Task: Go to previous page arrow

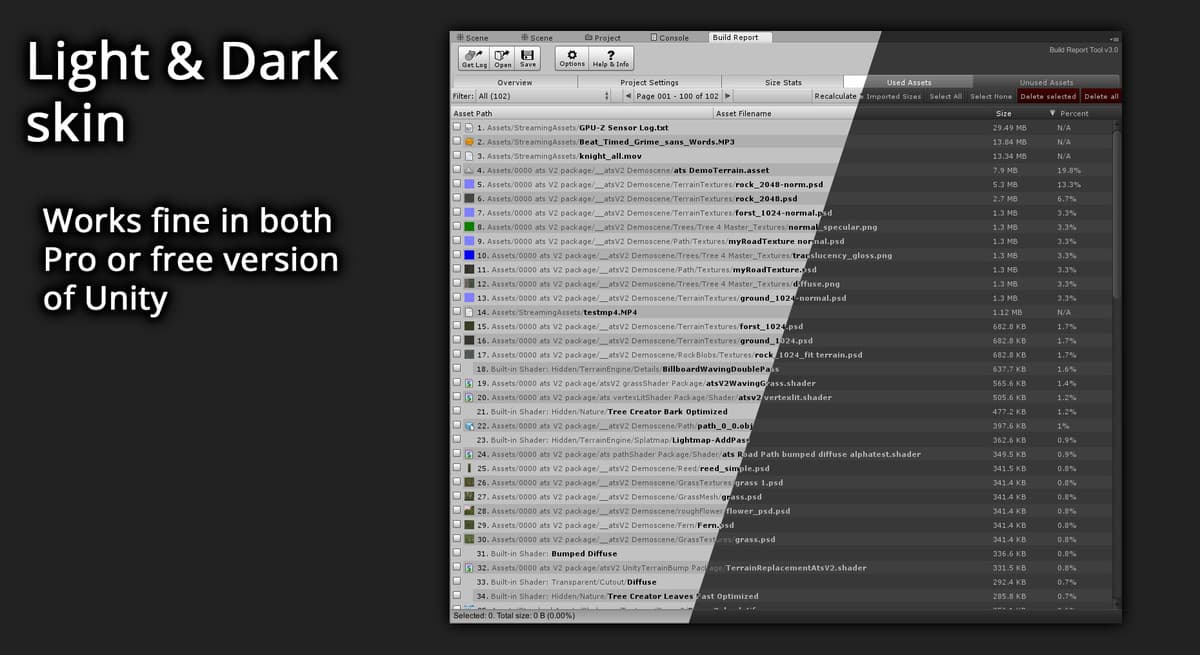Action: 627,96
